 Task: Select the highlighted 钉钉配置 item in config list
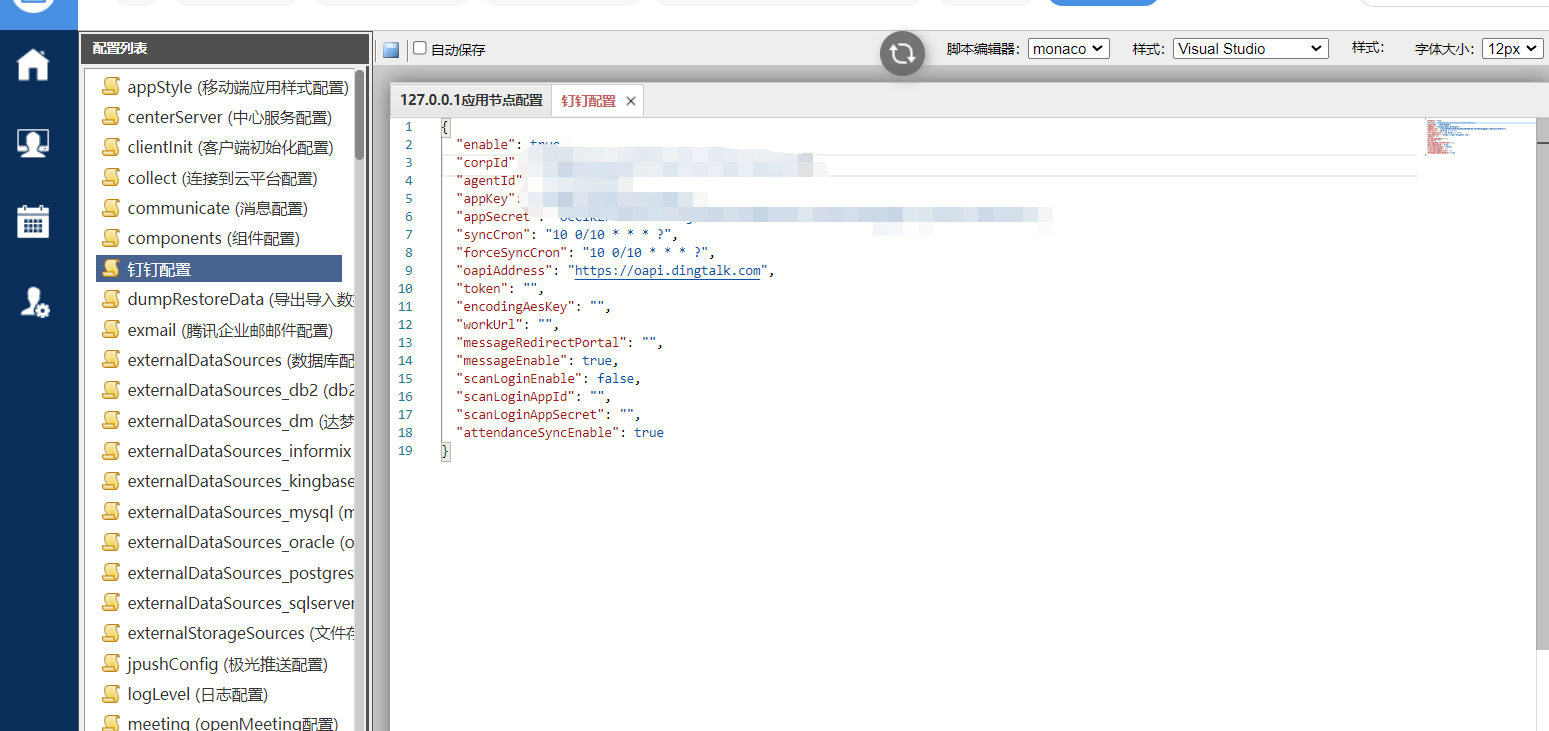219,269
